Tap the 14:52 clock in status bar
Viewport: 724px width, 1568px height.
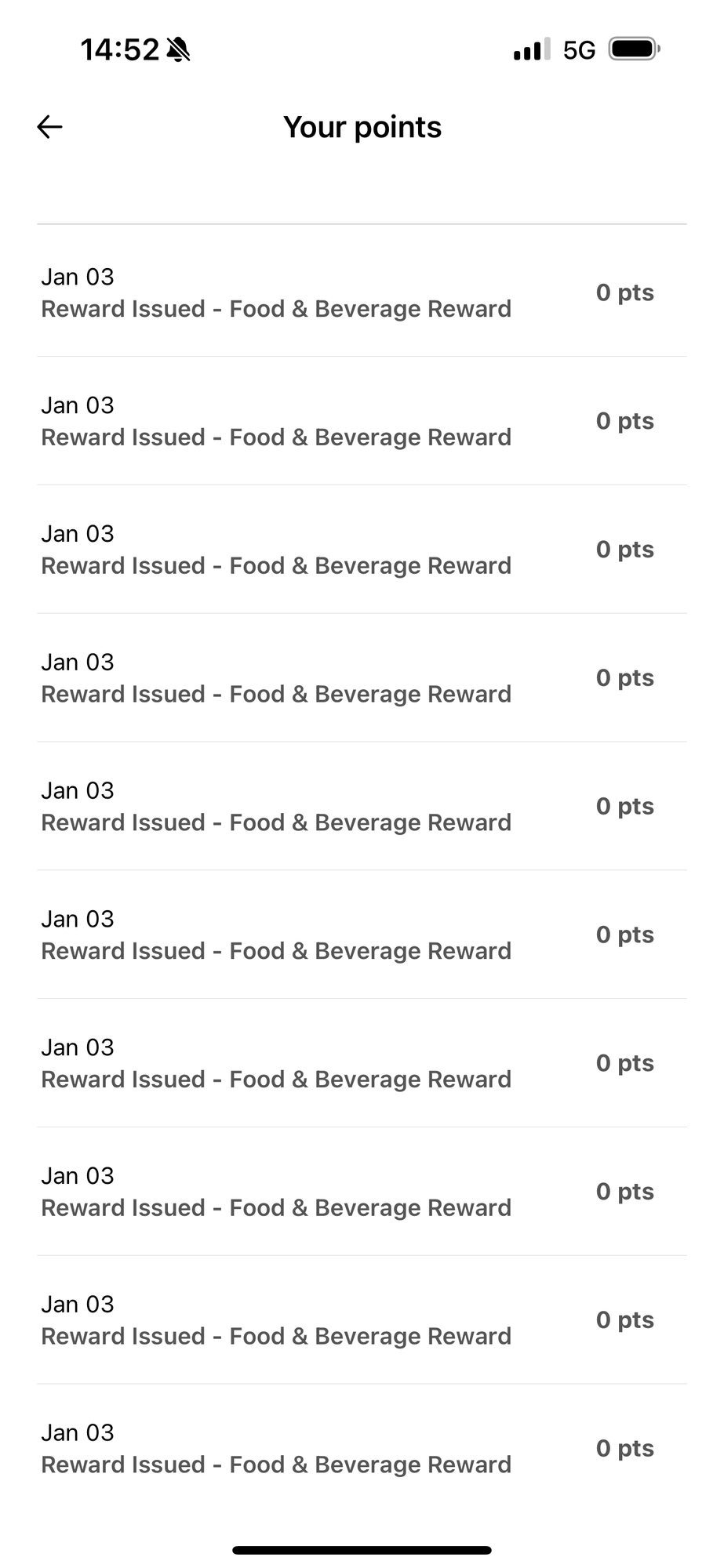[120, 50]
